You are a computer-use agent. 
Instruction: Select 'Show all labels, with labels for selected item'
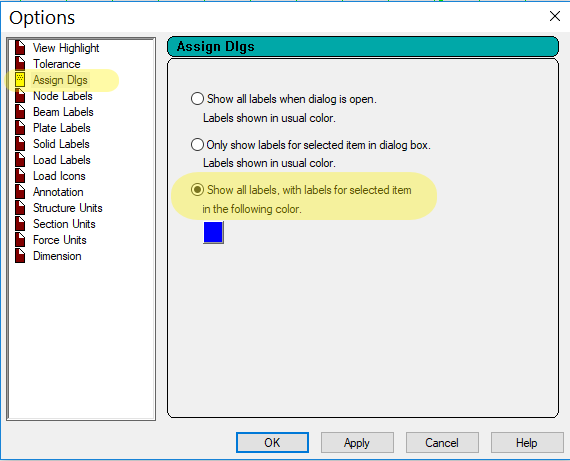[197, 189]
